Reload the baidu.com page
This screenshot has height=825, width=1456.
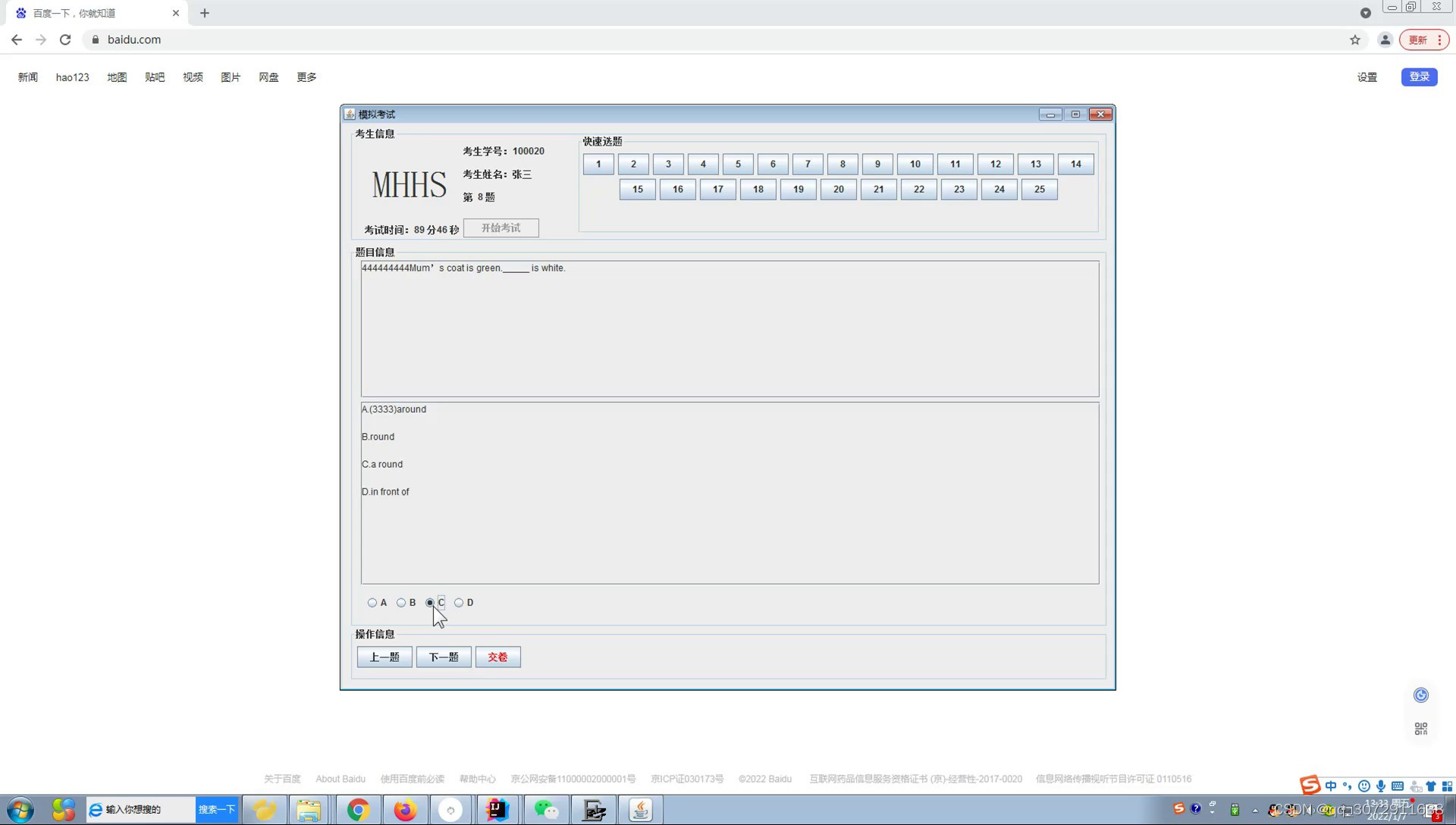tap(65, 39)
